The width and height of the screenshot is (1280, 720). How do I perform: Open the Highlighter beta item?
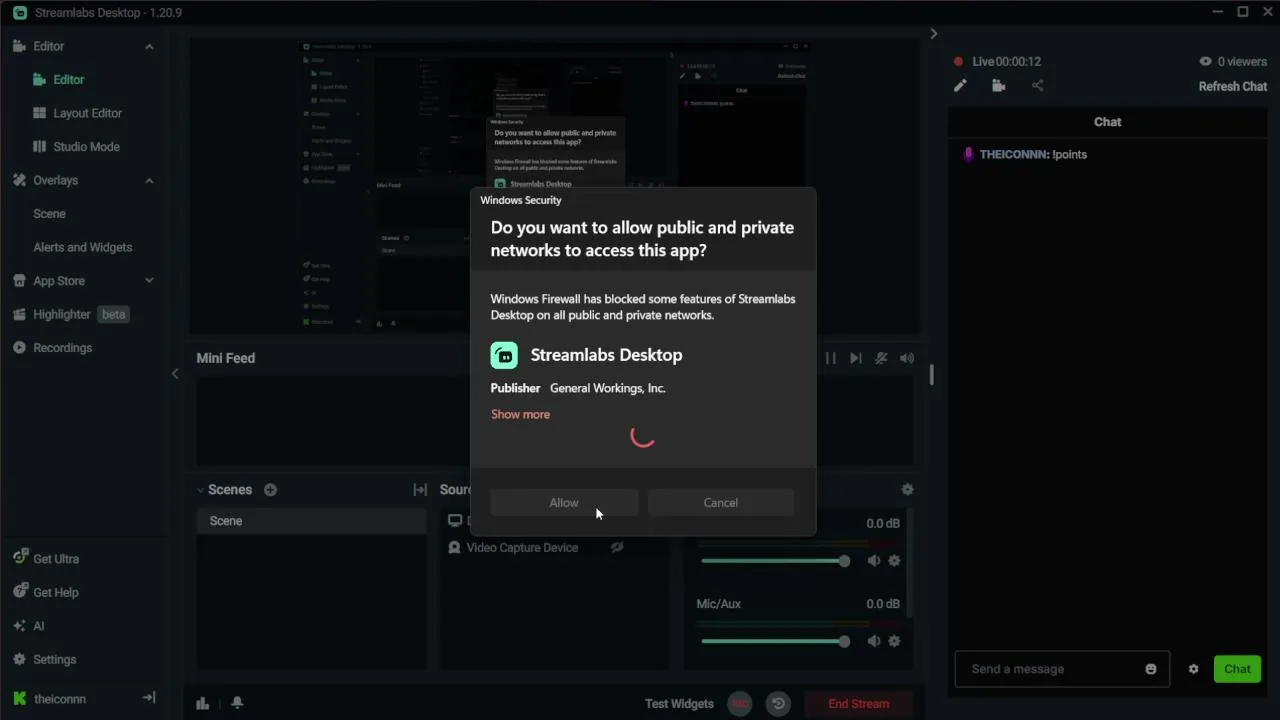[70, 314]
